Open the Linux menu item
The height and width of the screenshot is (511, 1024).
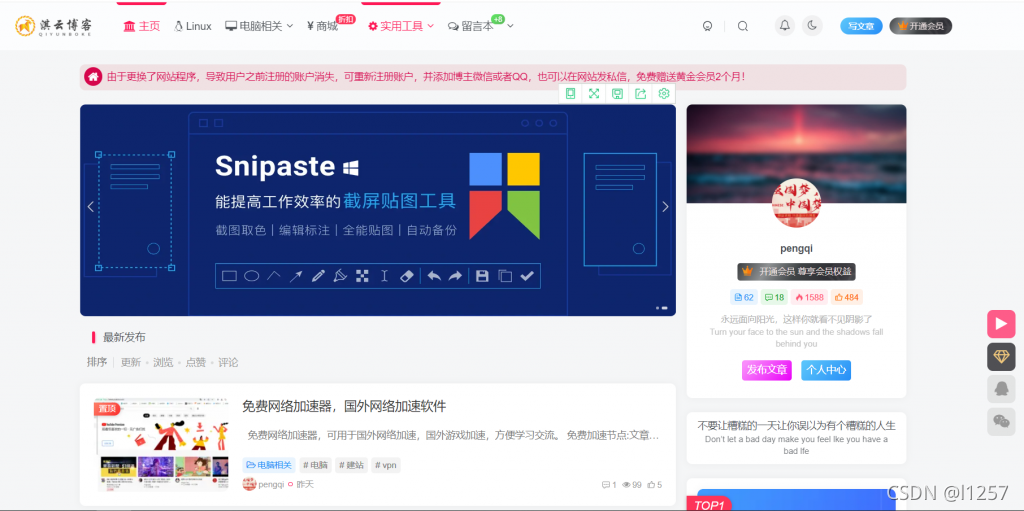tap(193, 26)
